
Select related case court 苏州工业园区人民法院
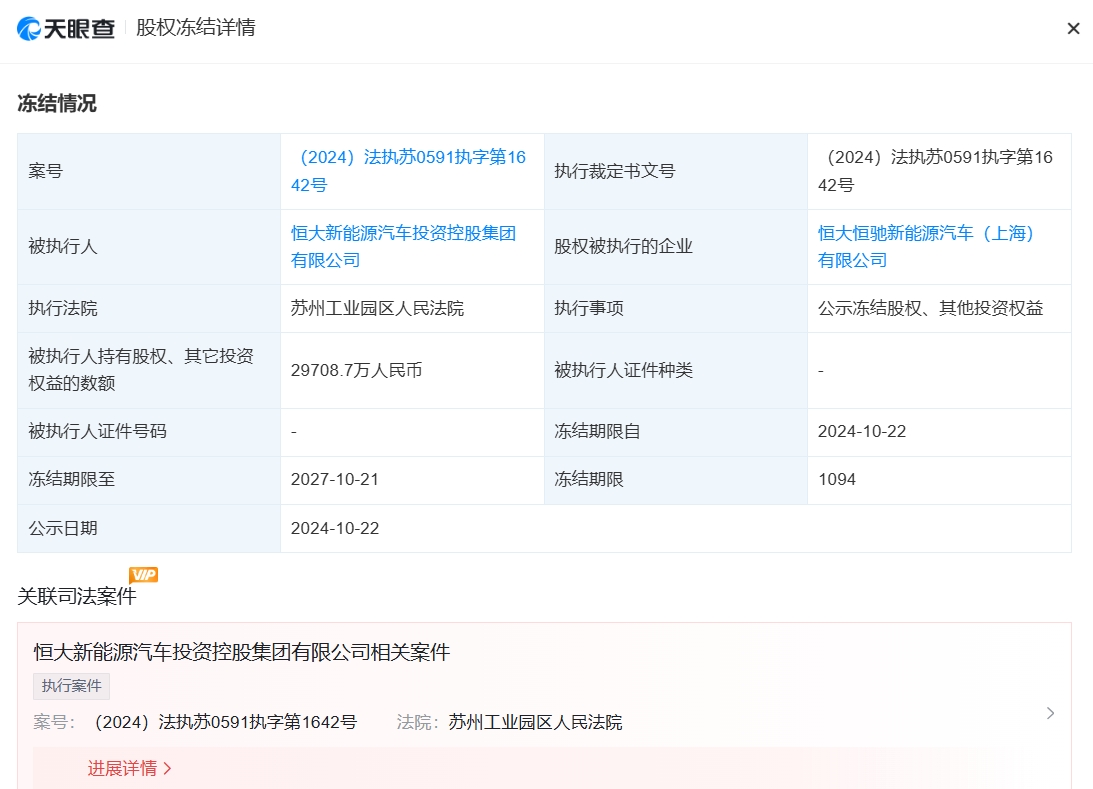click(x=535, y=722)
